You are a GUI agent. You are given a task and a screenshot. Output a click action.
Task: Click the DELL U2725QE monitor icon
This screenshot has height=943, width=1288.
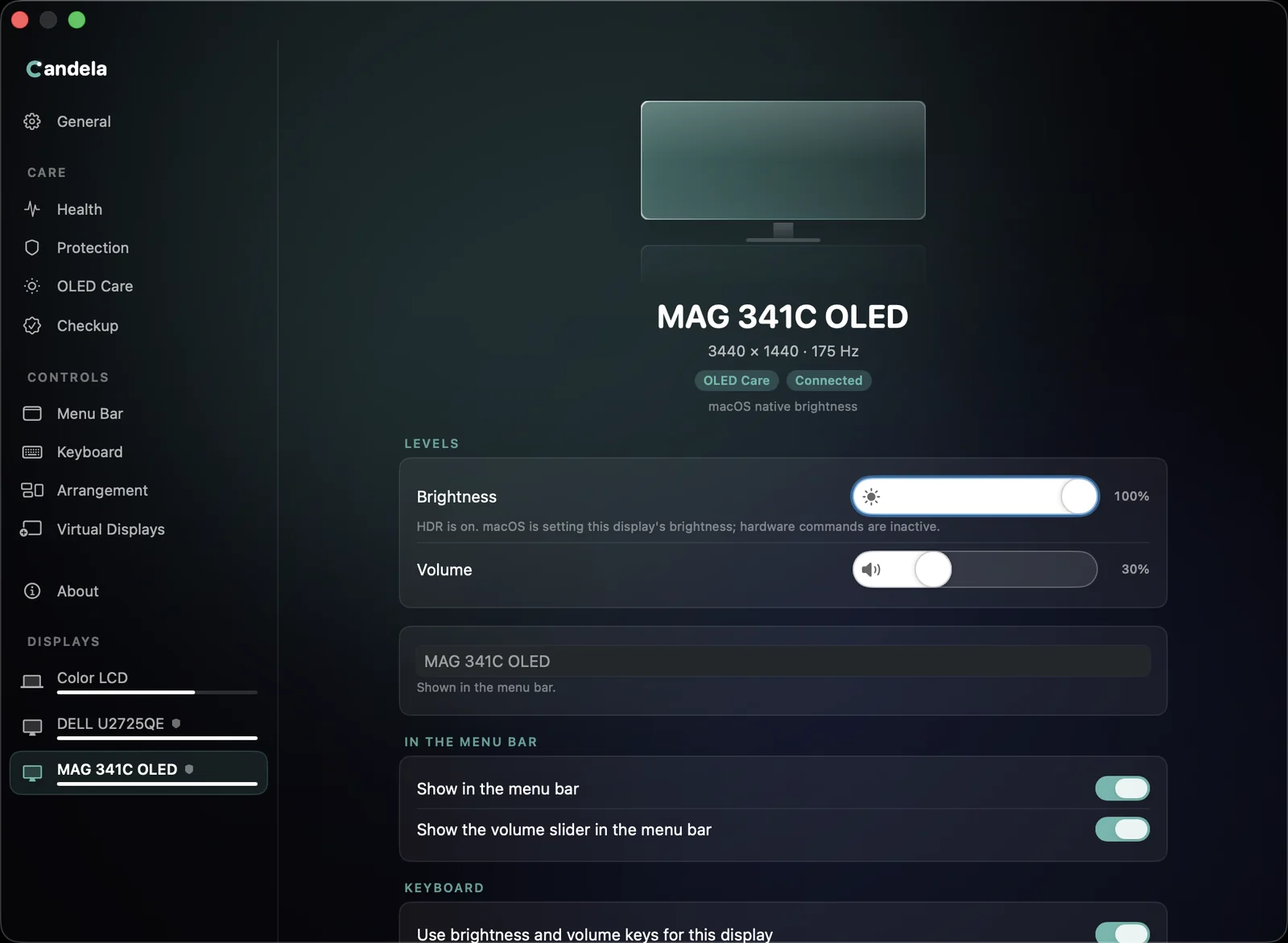32,727
